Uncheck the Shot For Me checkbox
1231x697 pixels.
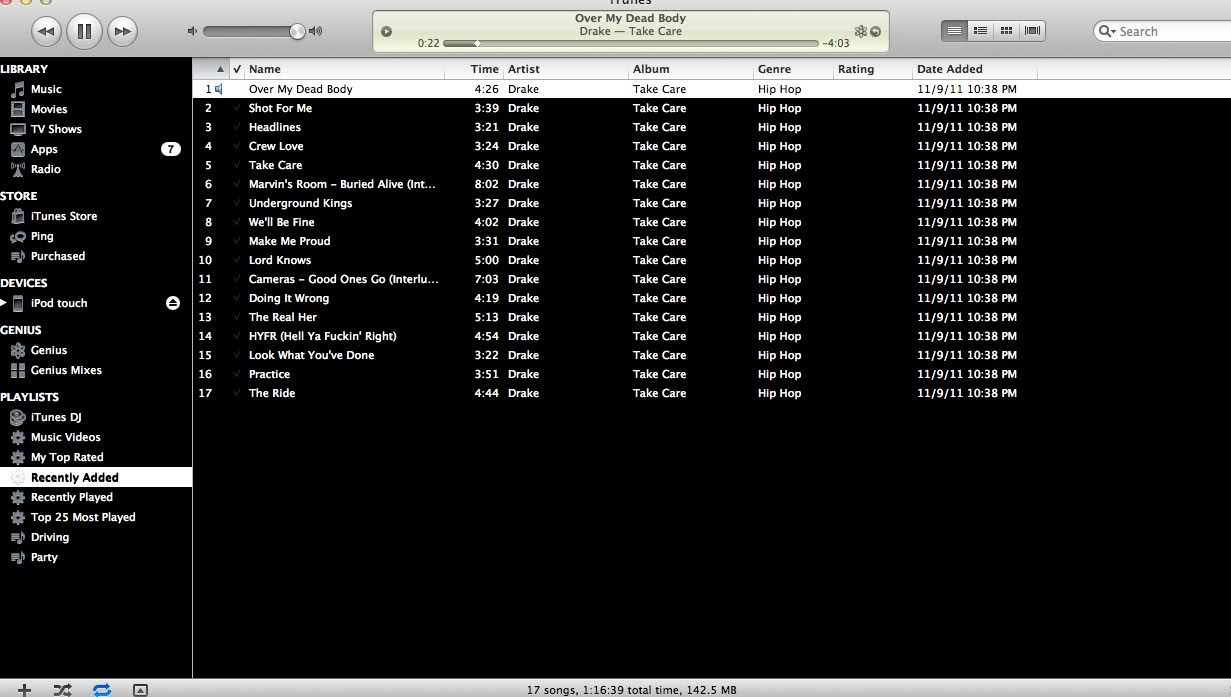(x=237, y=108)
